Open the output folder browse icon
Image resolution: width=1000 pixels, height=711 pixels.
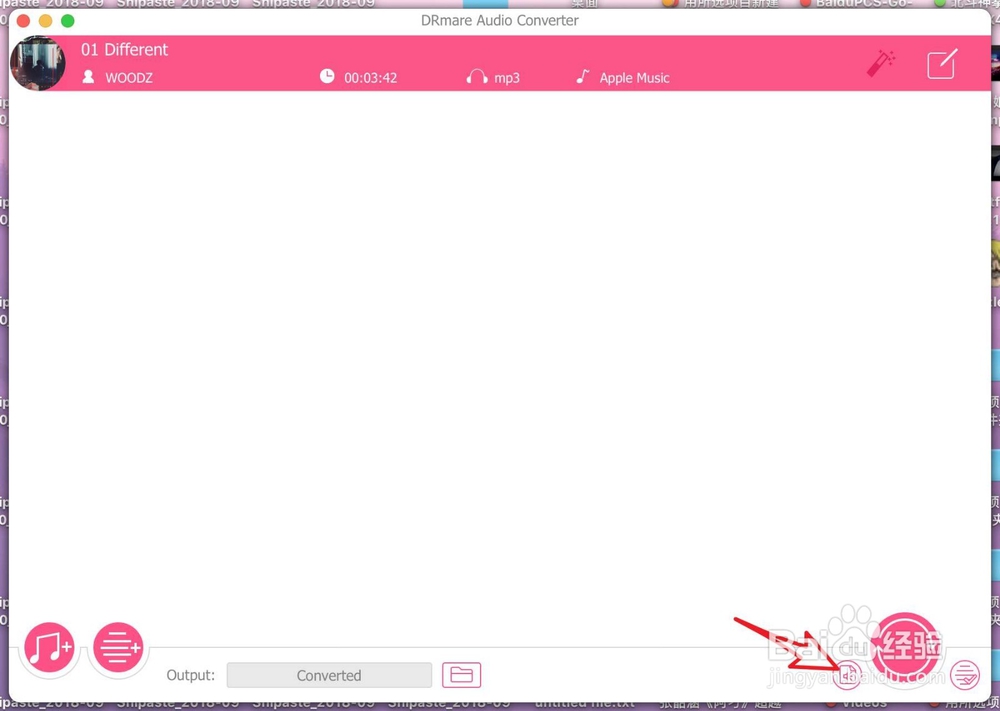[x=462, y=675]
